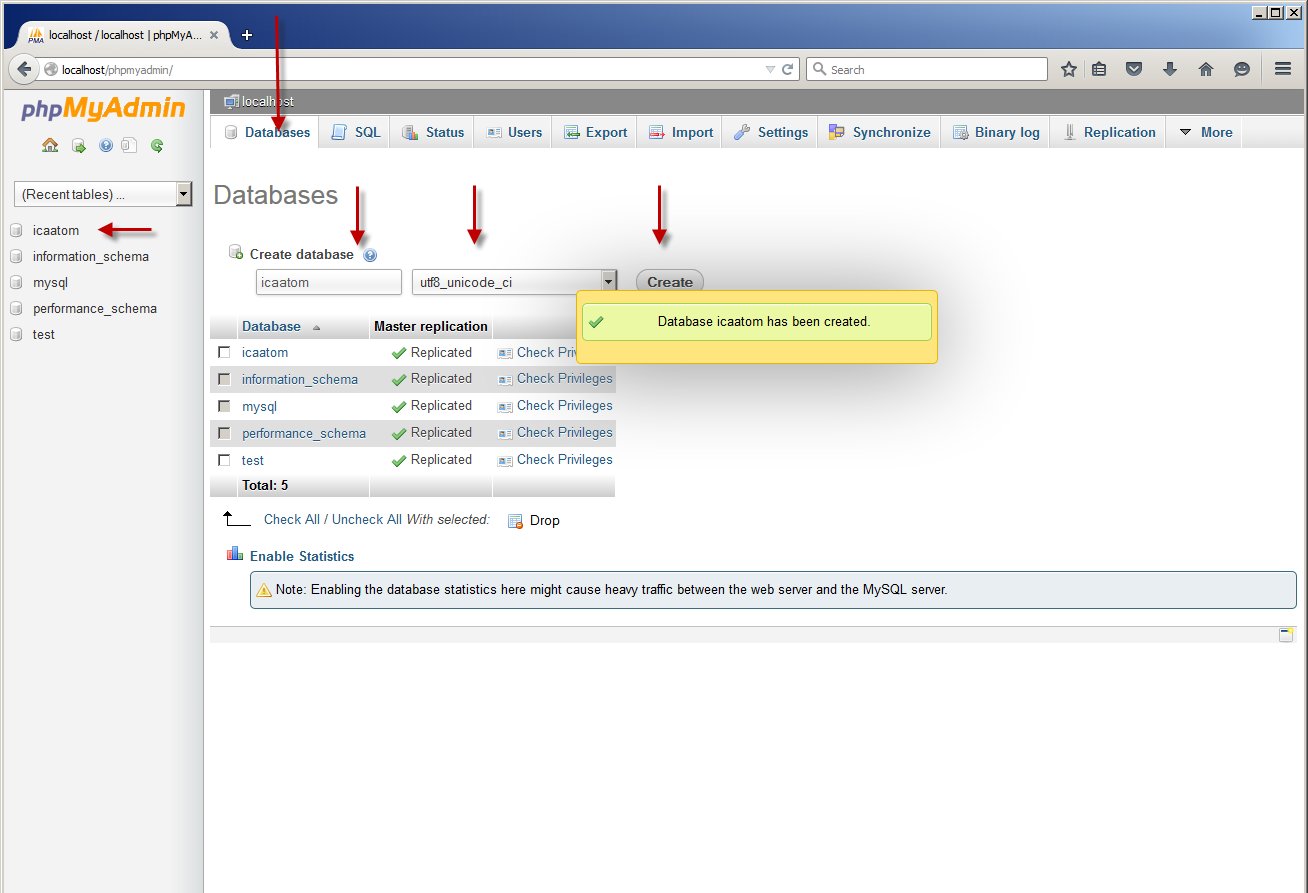1308x893 pixels.
Task: Click the log out icon with the green arrow
Action: pyautogui.click(x=79, y=145)
